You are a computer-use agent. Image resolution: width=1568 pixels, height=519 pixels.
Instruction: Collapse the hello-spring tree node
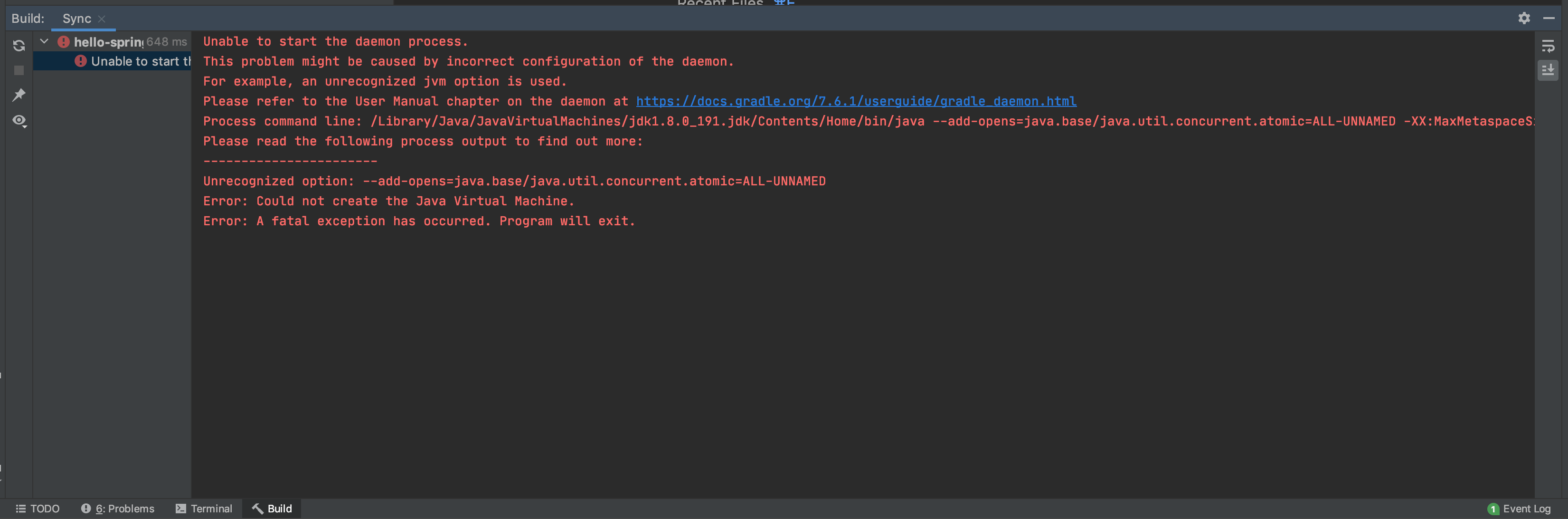pos(44,41)
